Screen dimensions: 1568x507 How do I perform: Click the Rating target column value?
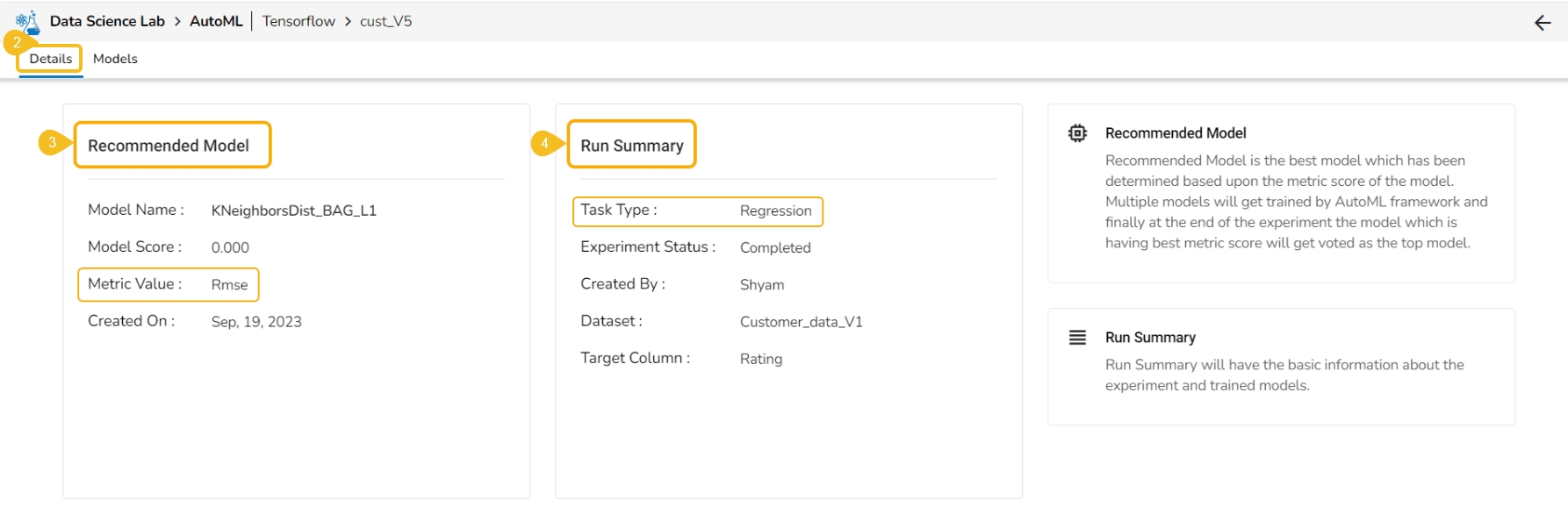pyautogui.click(x=760, y=359)
